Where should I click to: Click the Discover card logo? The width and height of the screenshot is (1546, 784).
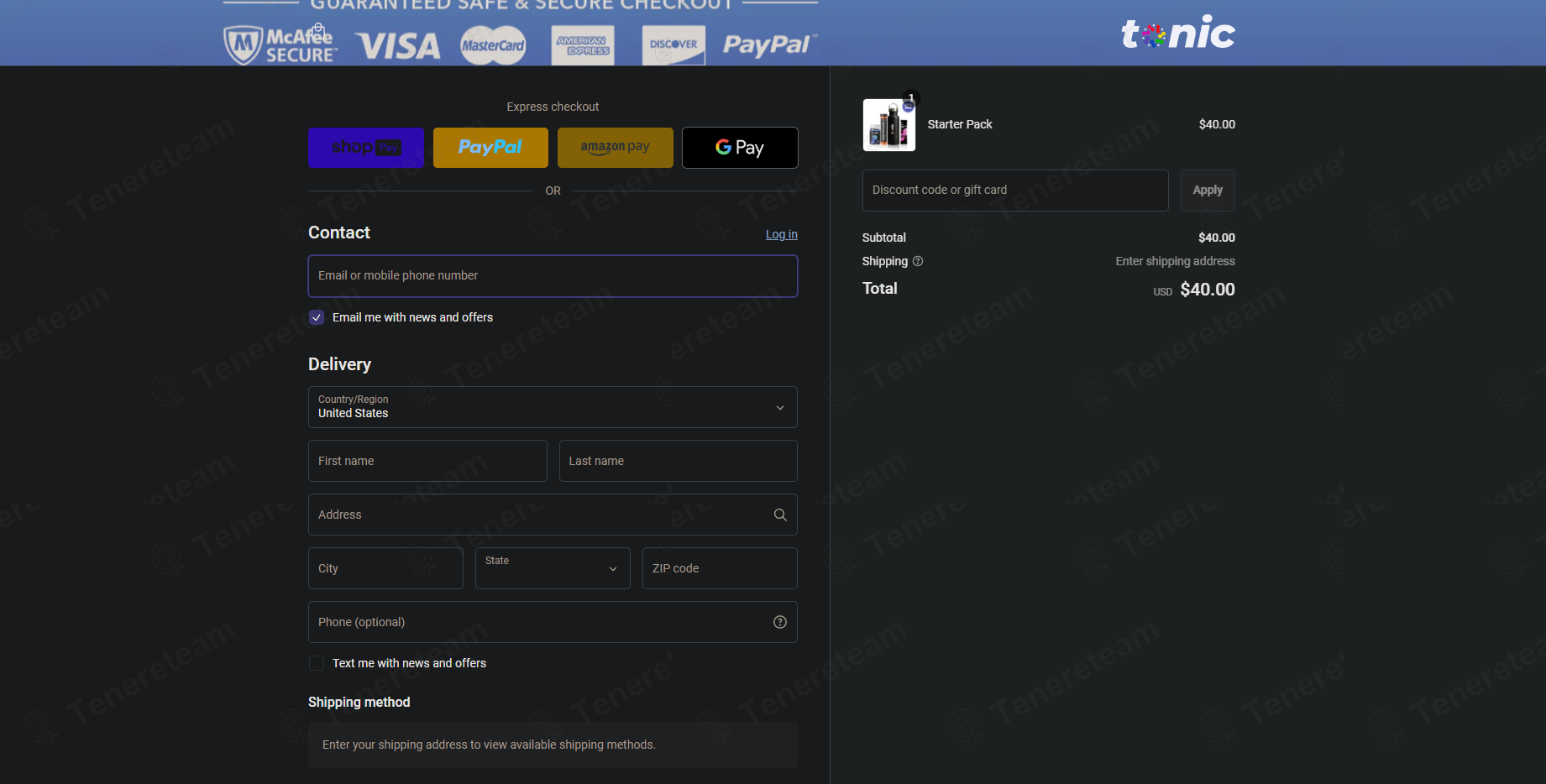pyautogui.click(x=673, y=45)
